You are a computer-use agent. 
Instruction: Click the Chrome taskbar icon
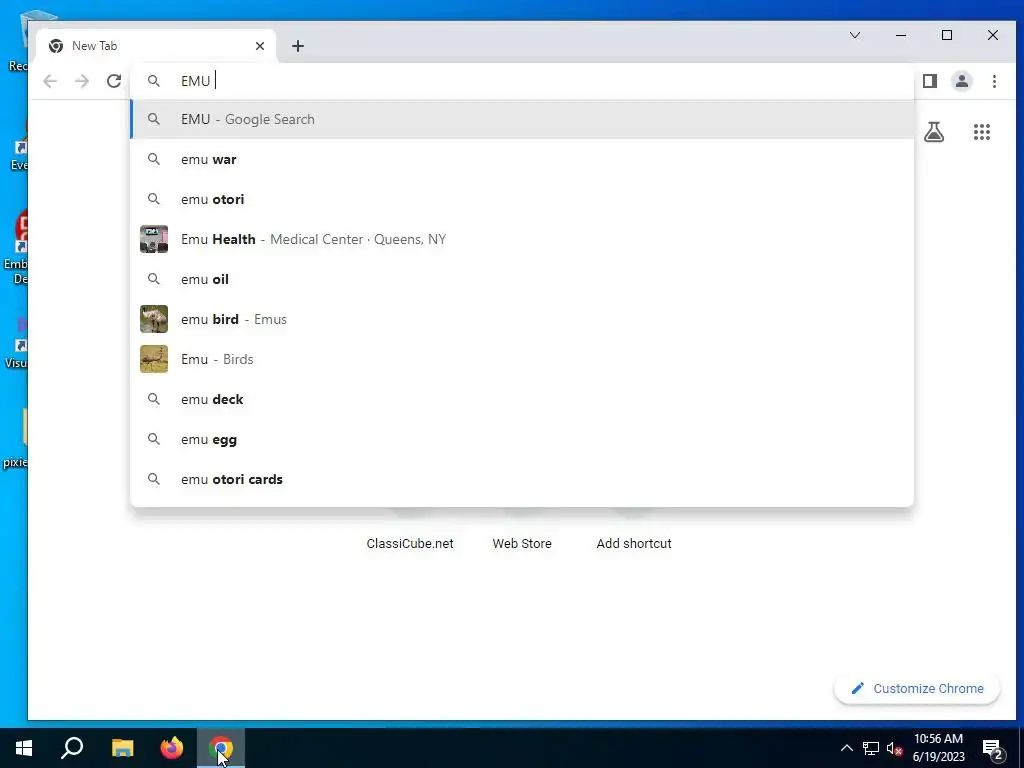pos(221,748)
